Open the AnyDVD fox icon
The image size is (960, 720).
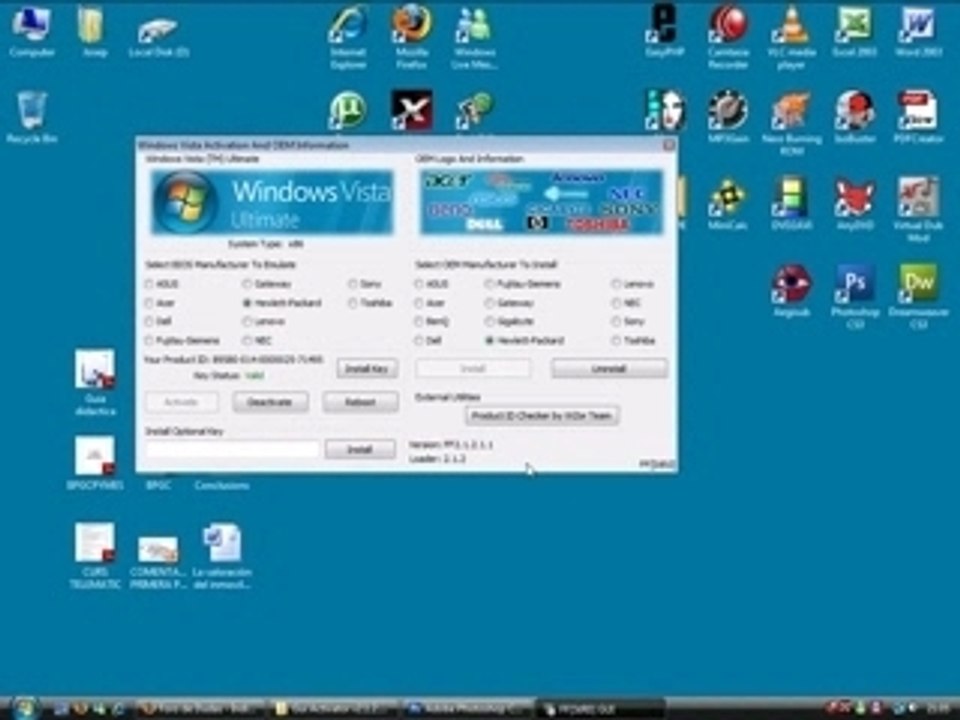pos(854,203)
